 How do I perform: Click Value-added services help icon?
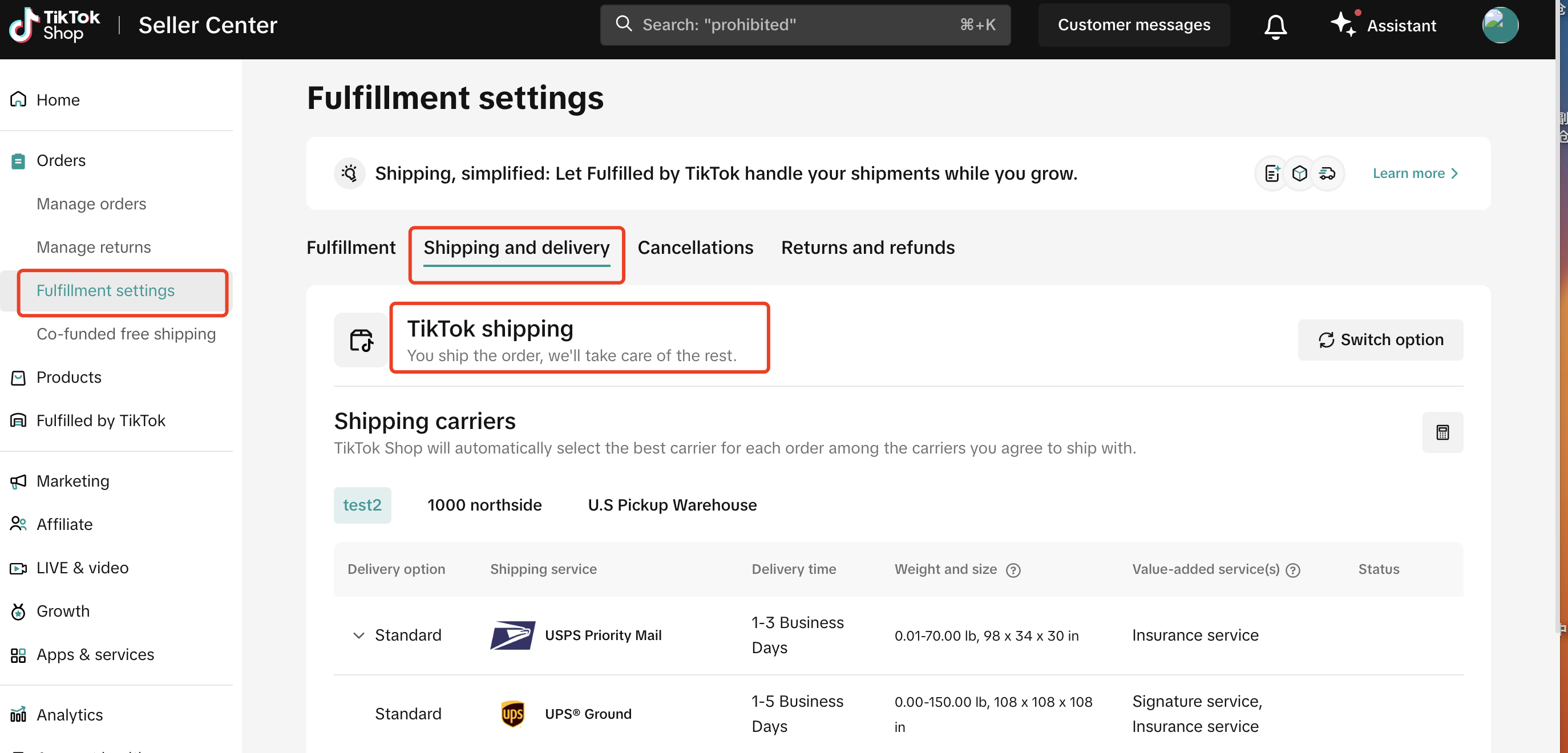[1293, 570]
